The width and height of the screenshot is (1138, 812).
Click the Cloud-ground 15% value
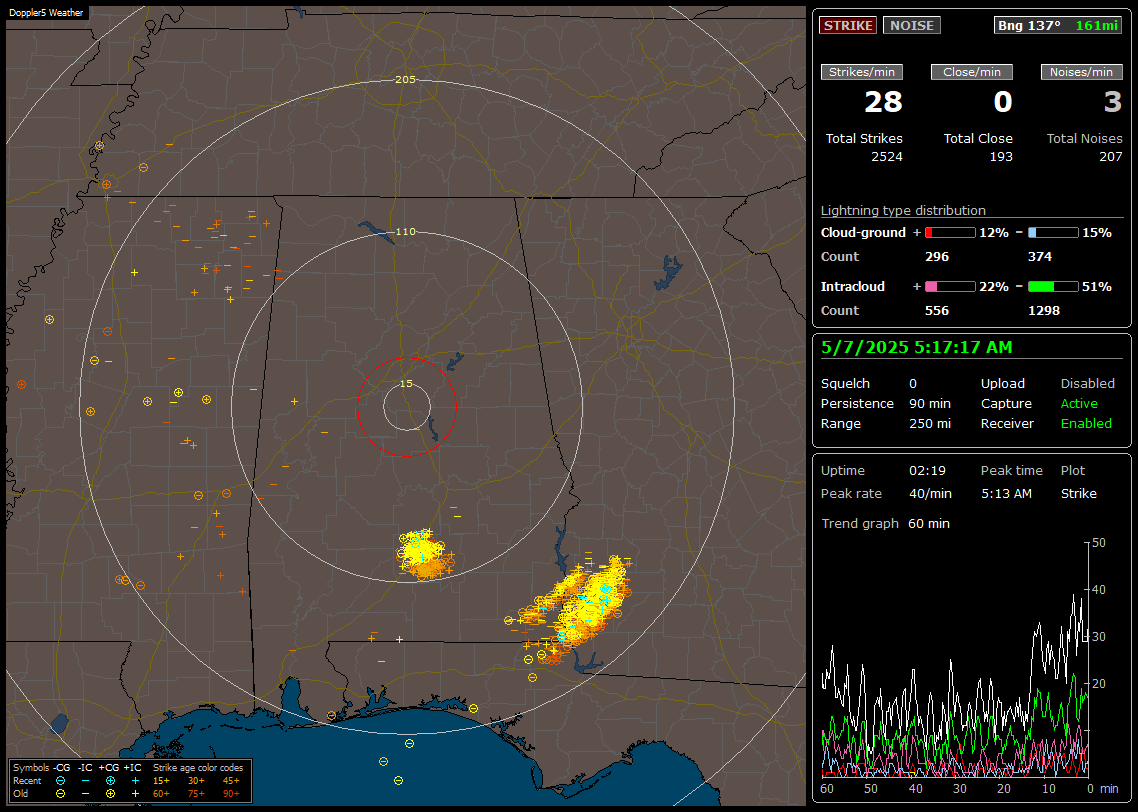[x=1097, y=233]
